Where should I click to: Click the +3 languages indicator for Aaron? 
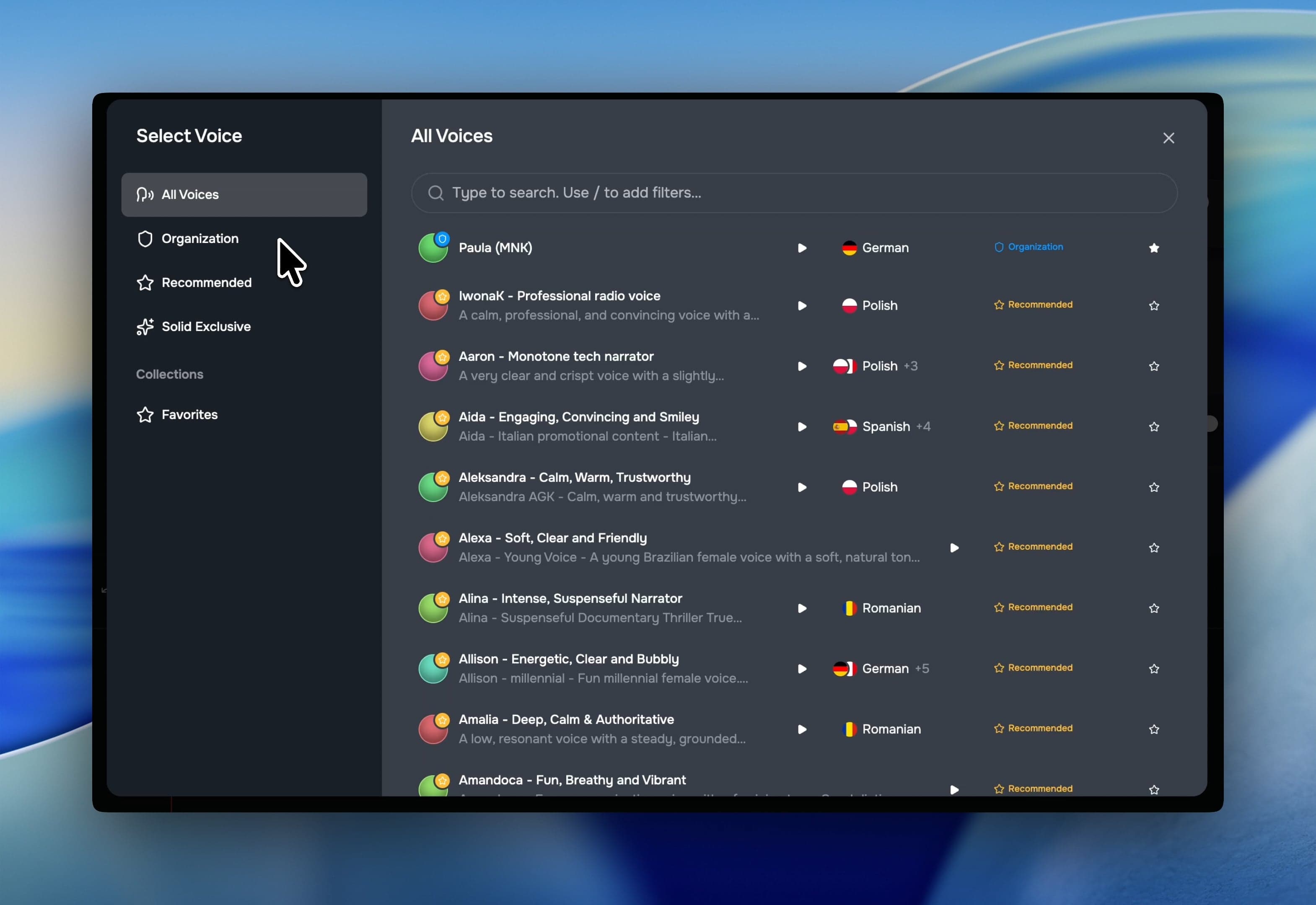[x=910, y=366]
